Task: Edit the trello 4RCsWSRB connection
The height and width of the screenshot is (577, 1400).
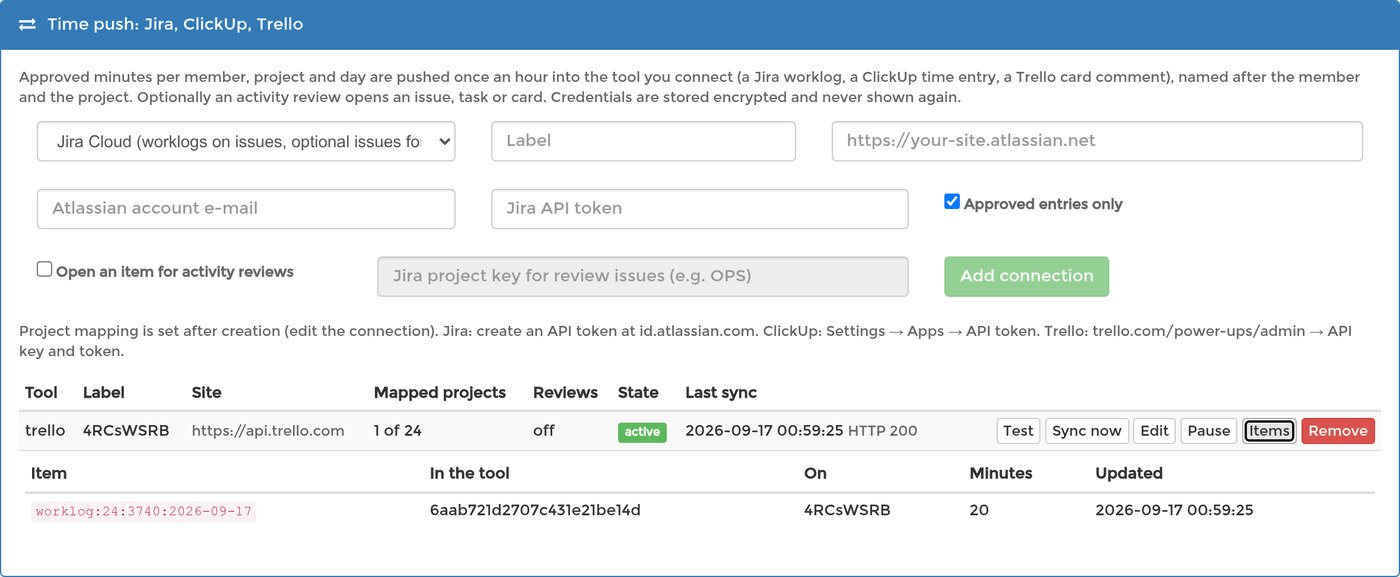Action: pyautogui.click(x=1154, y=431)
